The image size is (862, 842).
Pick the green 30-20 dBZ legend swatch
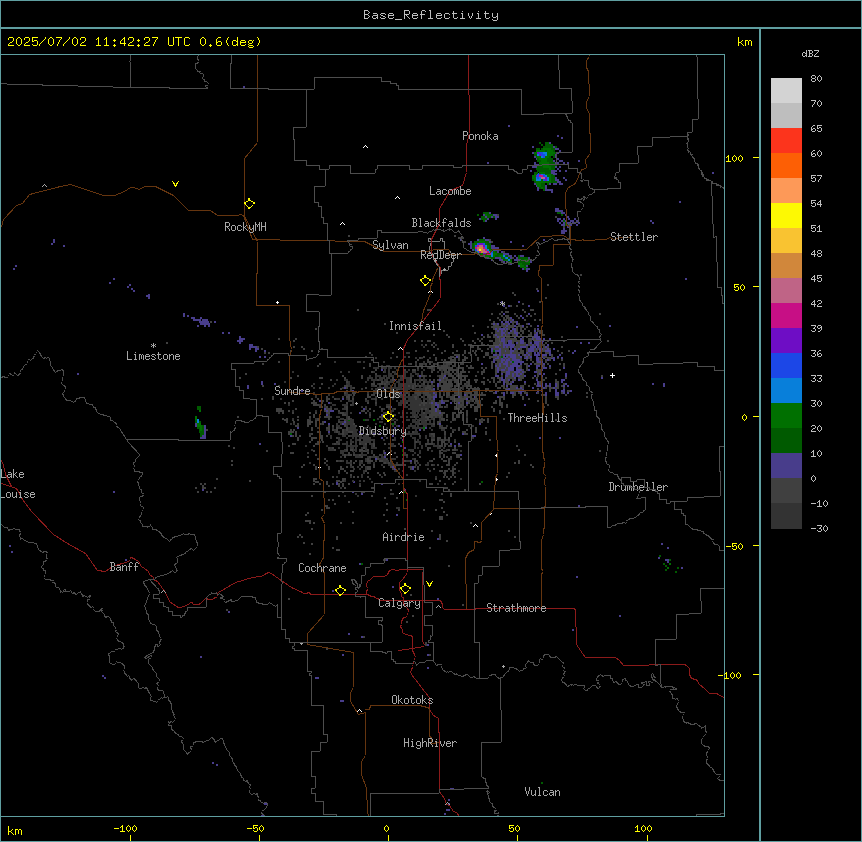point(786,416)
